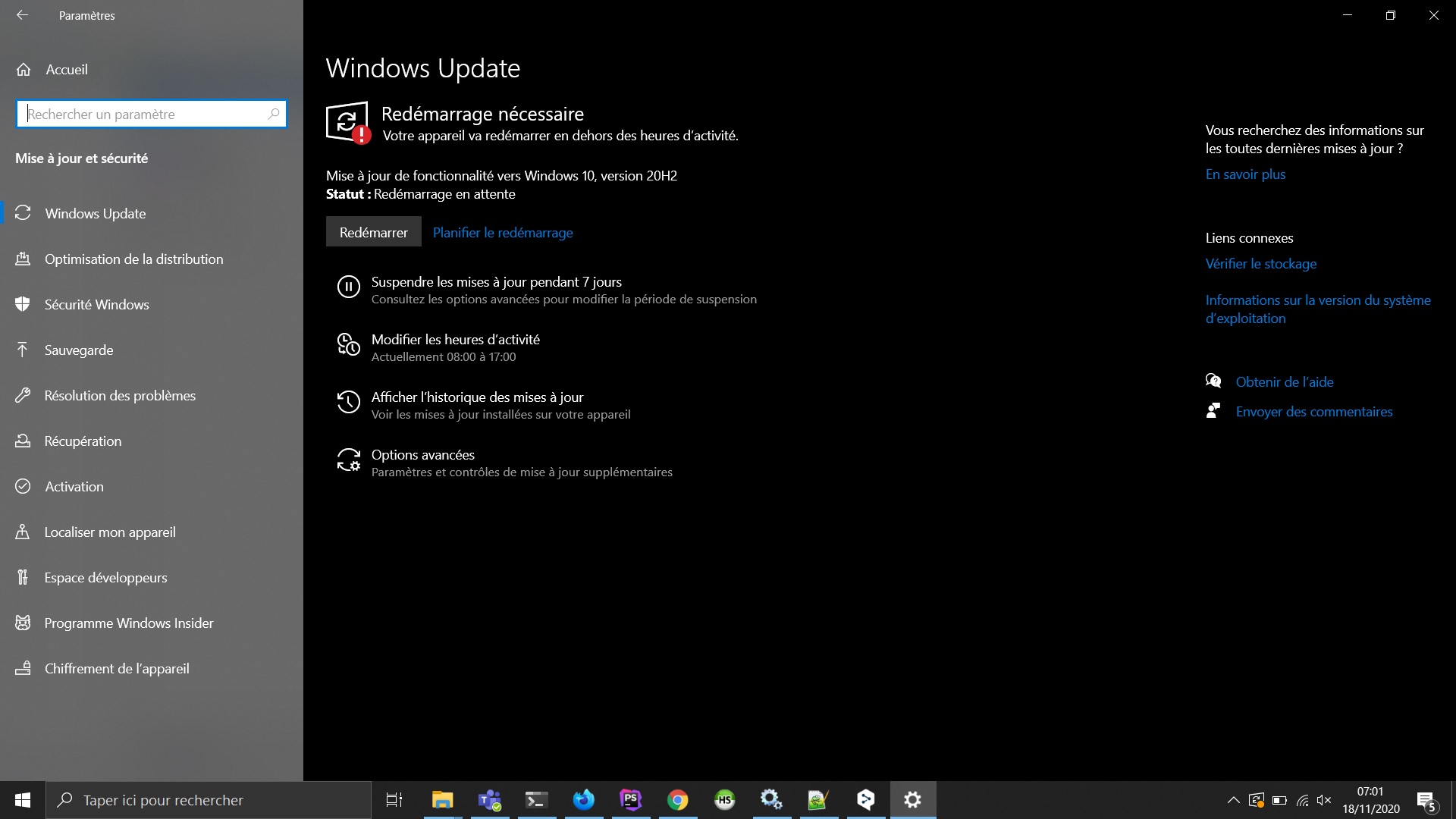
Task: Click Obtenir de l'aide
Action: (1285, 381)
